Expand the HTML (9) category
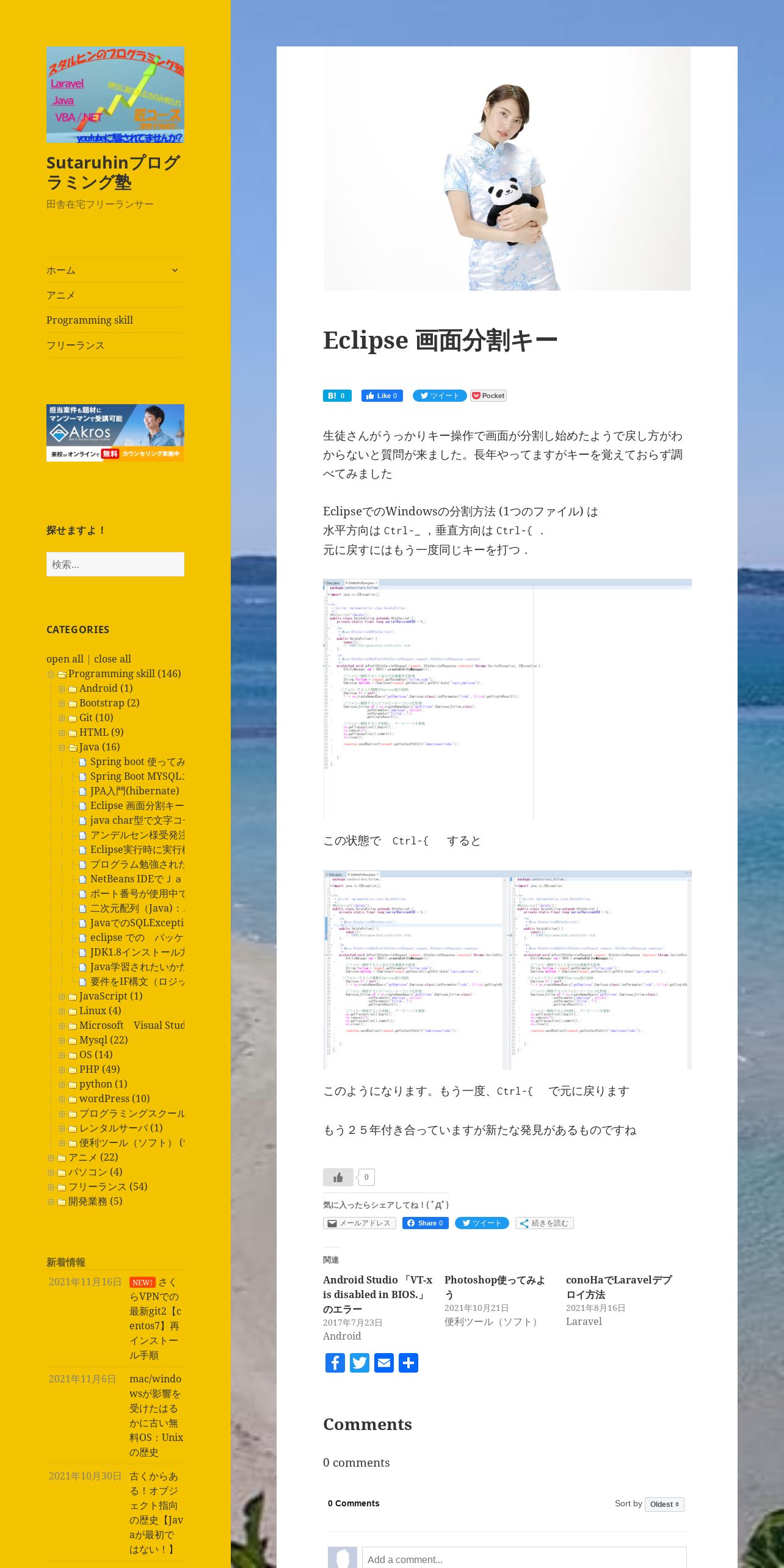Viewport: 784px width, 1568px height. pos(62,733)
